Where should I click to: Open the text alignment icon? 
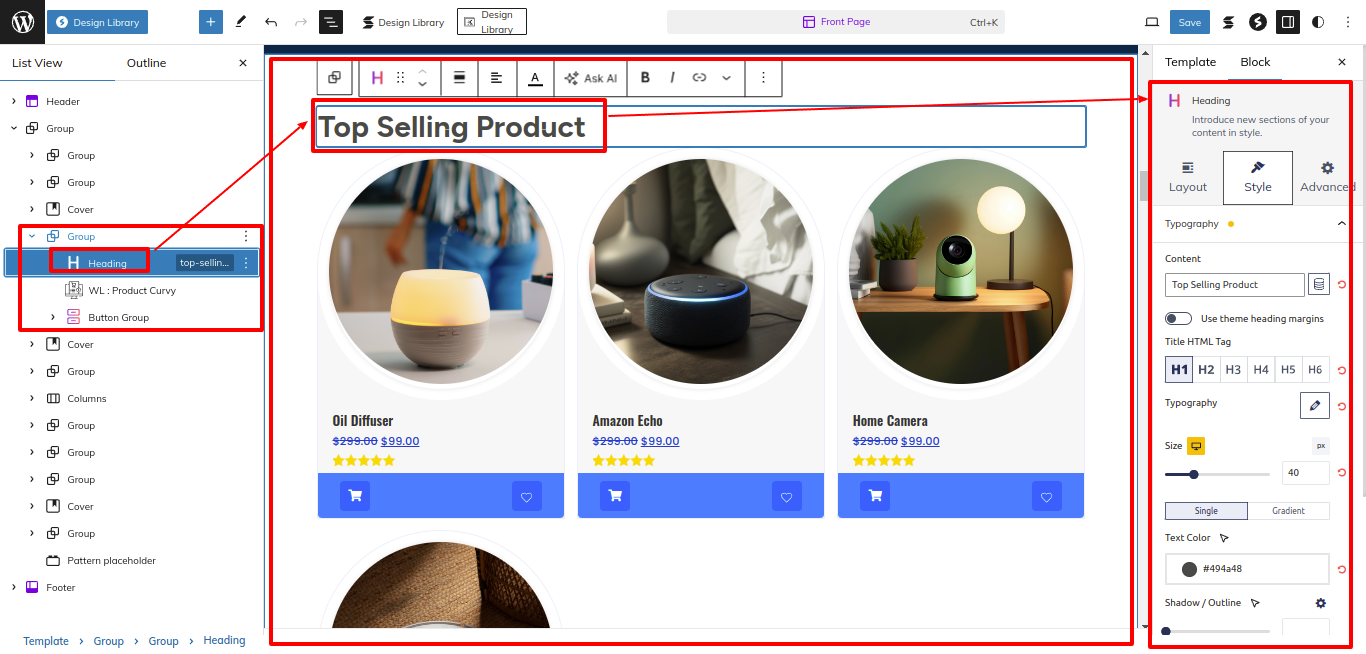497,78
